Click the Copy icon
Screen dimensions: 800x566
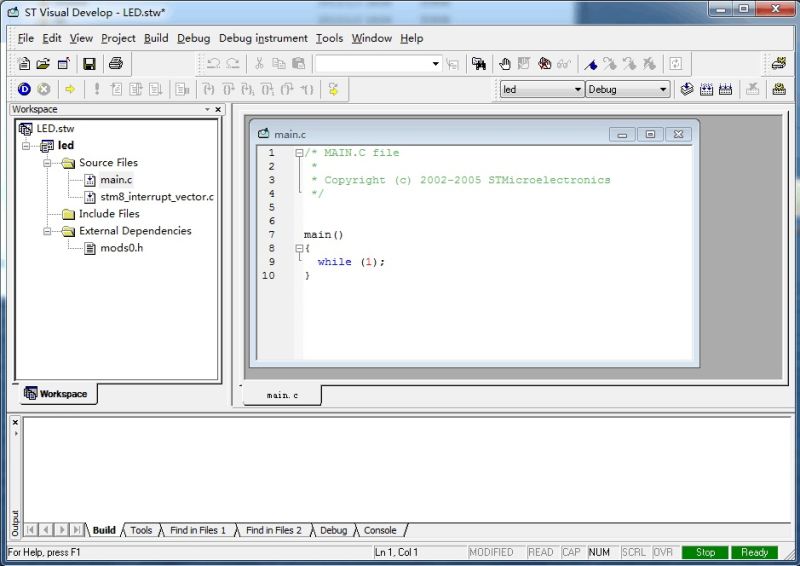279,64
